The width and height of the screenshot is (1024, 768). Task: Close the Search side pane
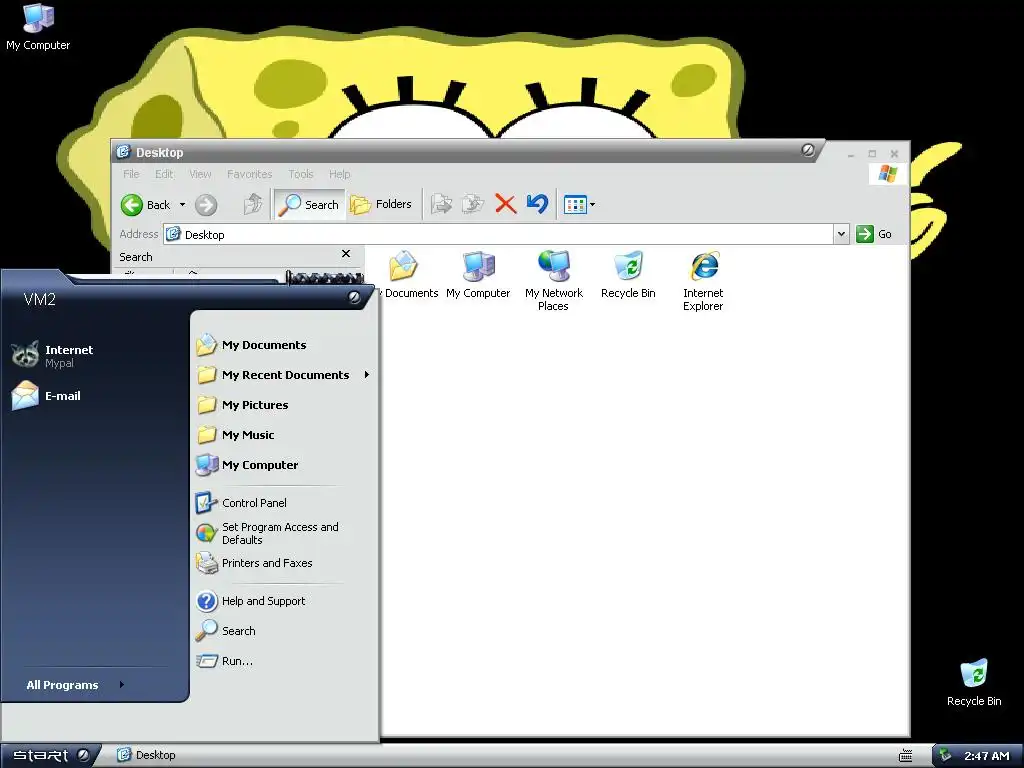[x=346, y=253]
